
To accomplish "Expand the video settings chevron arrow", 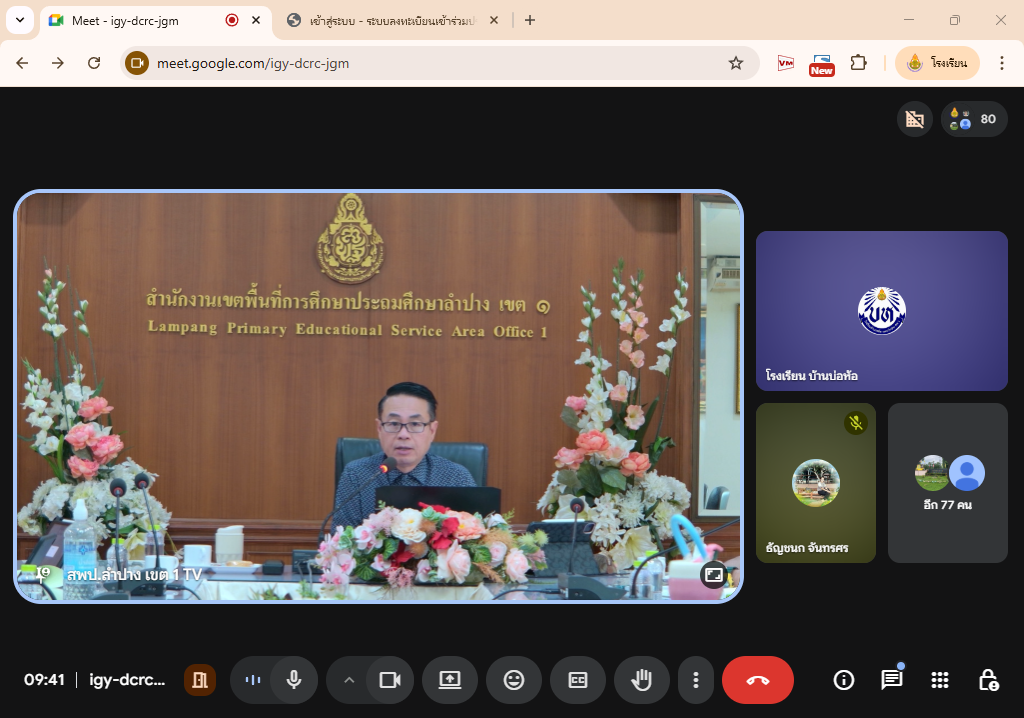I will click(349, 680).
